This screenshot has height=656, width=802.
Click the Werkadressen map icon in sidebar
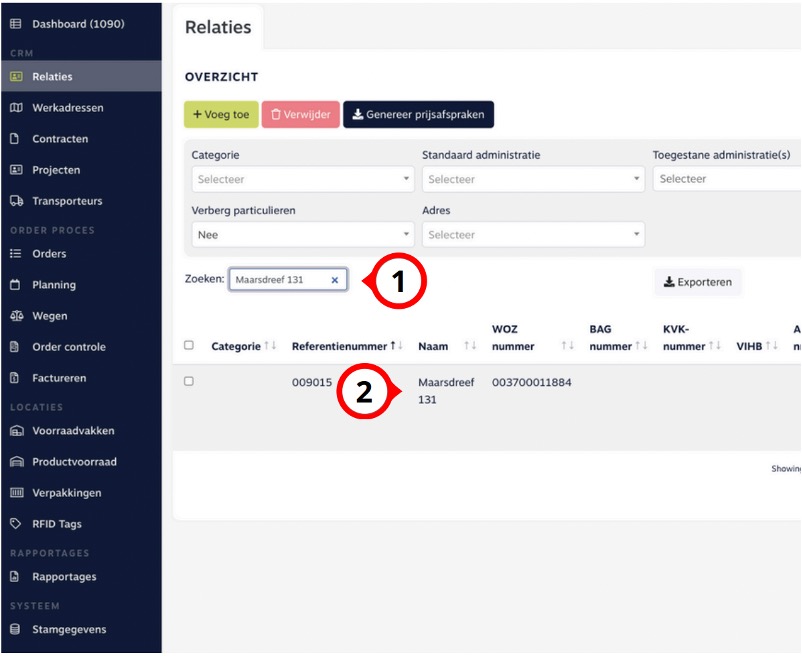[x=15, y=108]
